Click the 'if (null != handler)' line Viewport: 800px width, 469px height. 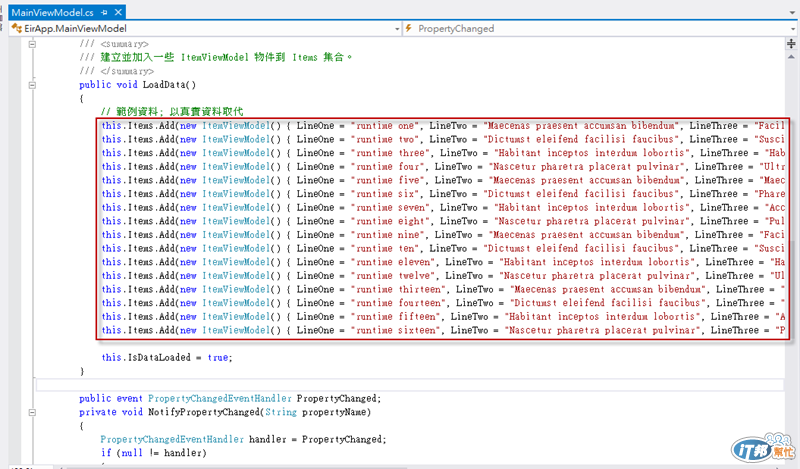coord(154,453)
